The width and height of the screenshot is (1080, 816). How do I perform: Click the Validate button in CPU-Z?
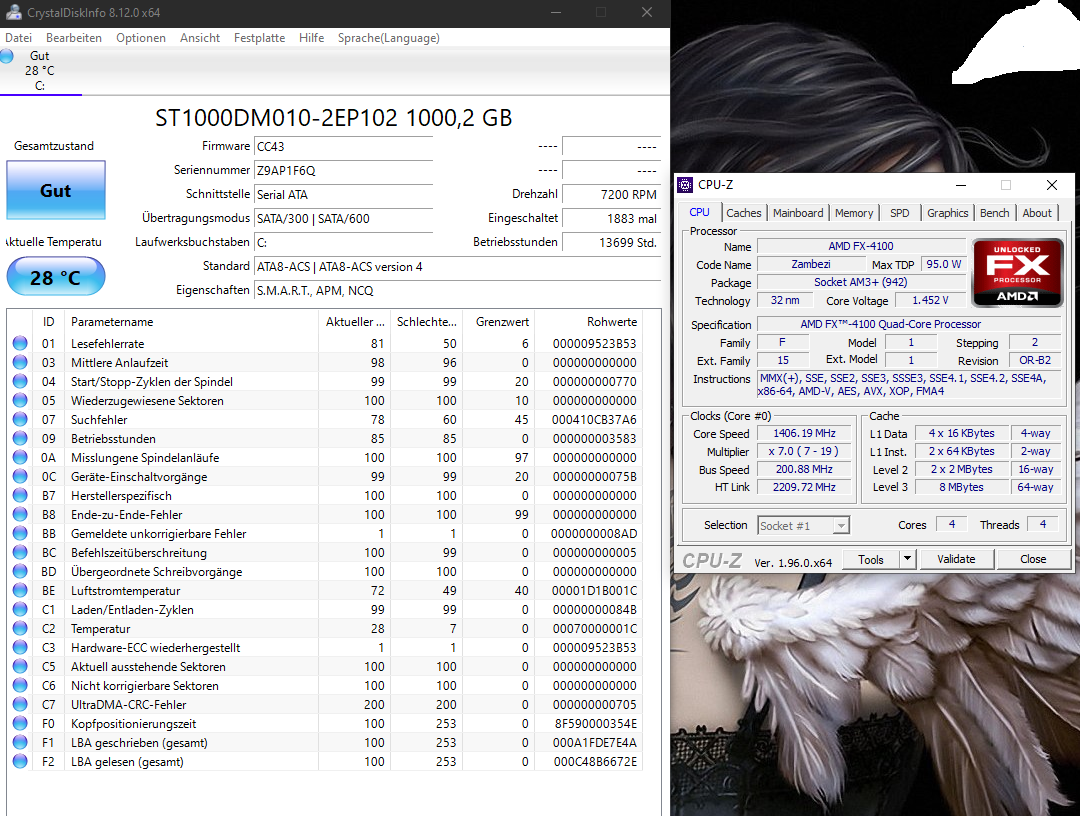tap(956, 559)
